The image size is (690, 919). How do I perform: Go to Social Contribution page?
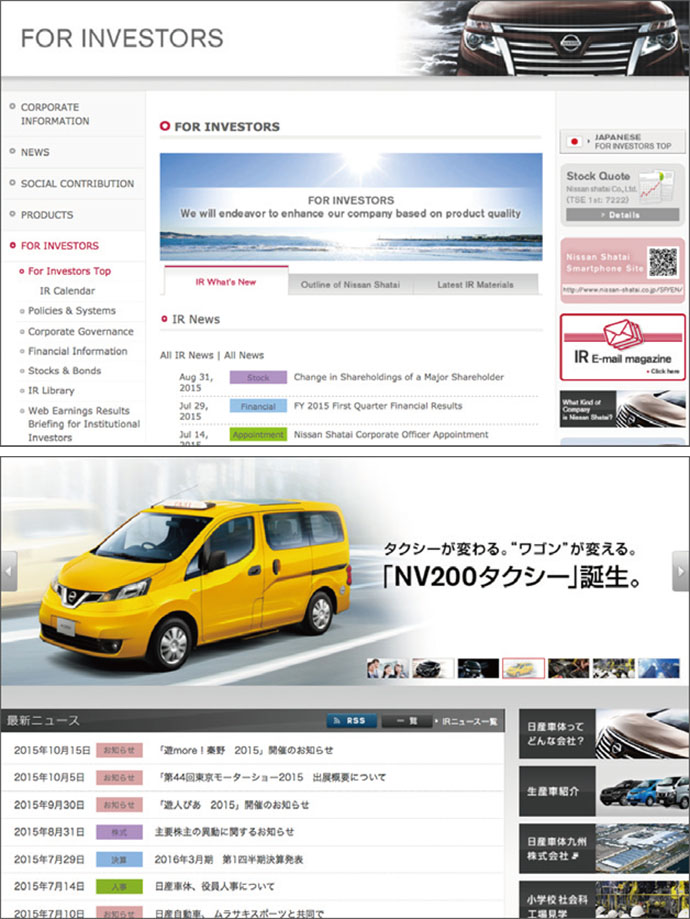(x=77, y=183)
